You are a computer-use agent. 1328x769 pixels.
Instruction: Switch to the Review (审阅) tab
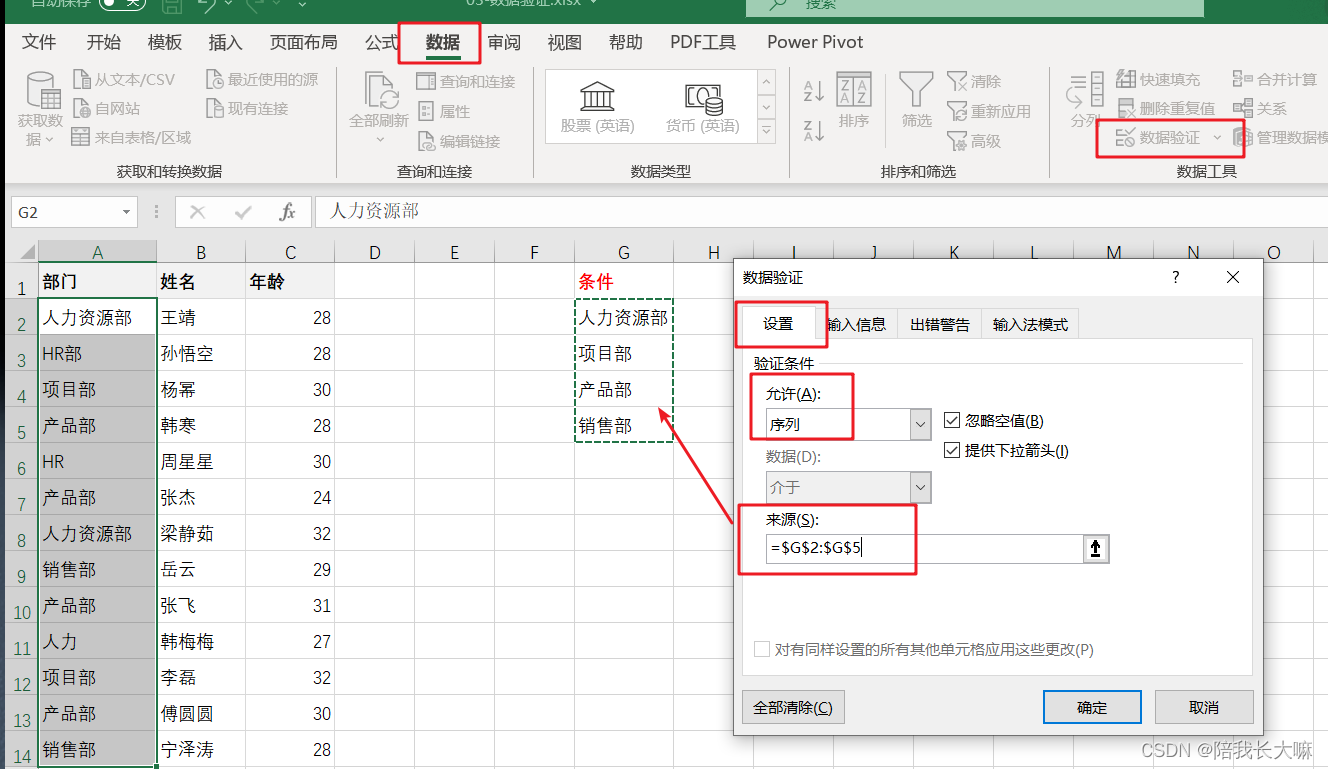click(504, 42)
